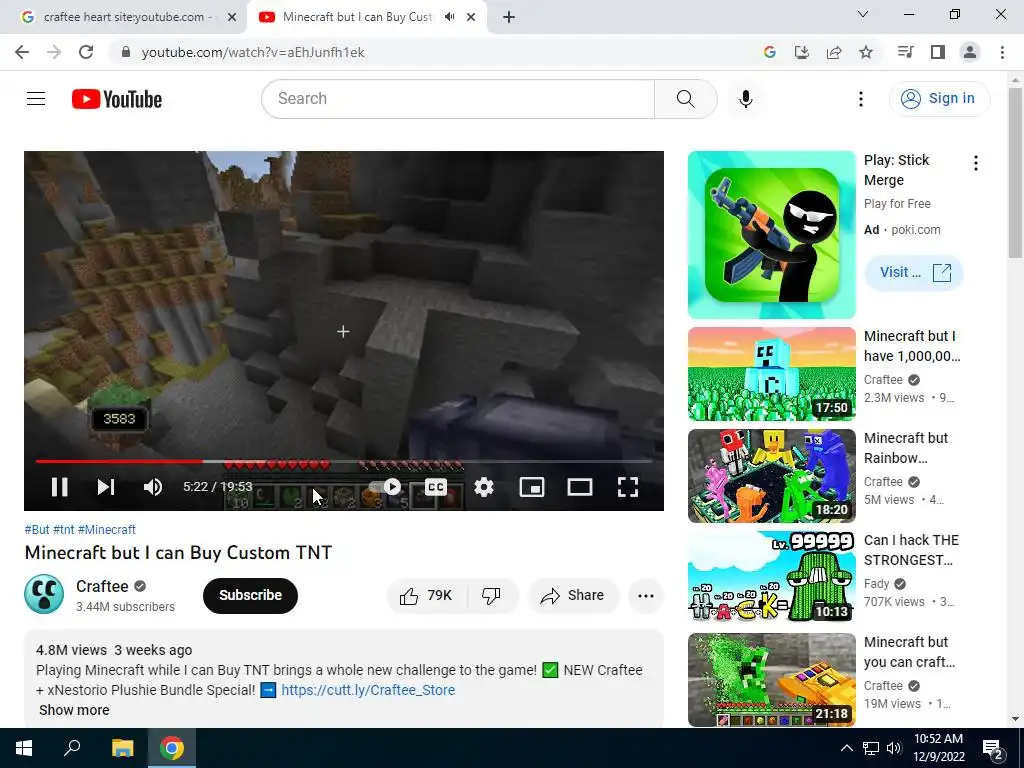Open video settings gear

pyautogui.click(x=484, y=487)
